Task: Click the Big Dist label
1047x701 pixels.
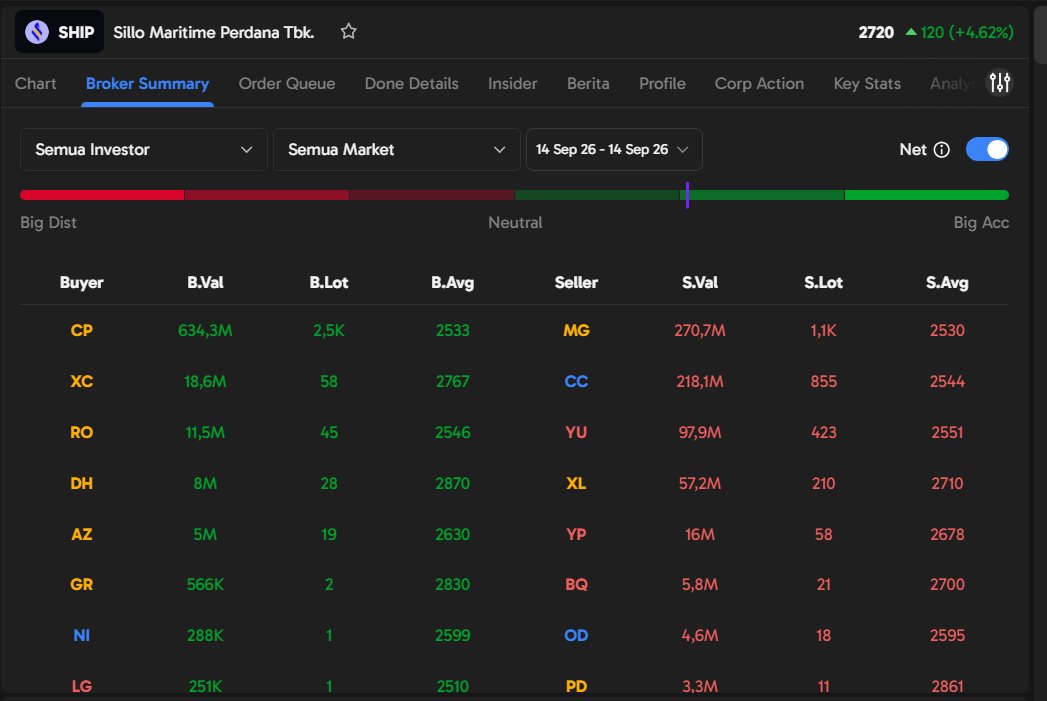Action: [x=48, y=222]
